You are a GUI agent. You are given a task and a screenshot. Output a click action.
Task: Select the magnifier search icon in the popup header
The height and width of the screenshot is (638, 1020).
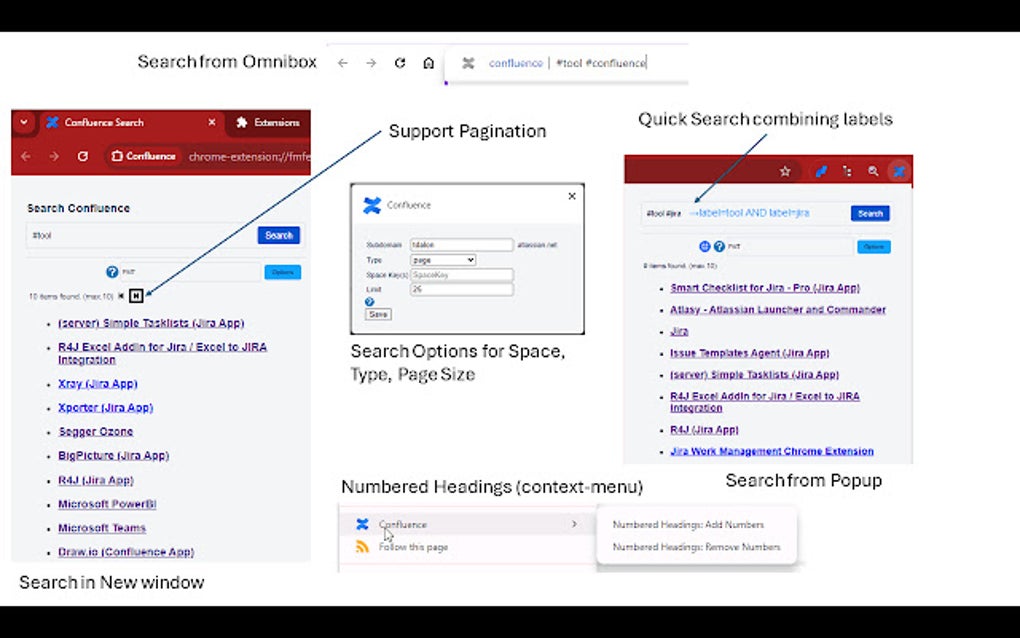pyautogui.click(x=872, y=170)
